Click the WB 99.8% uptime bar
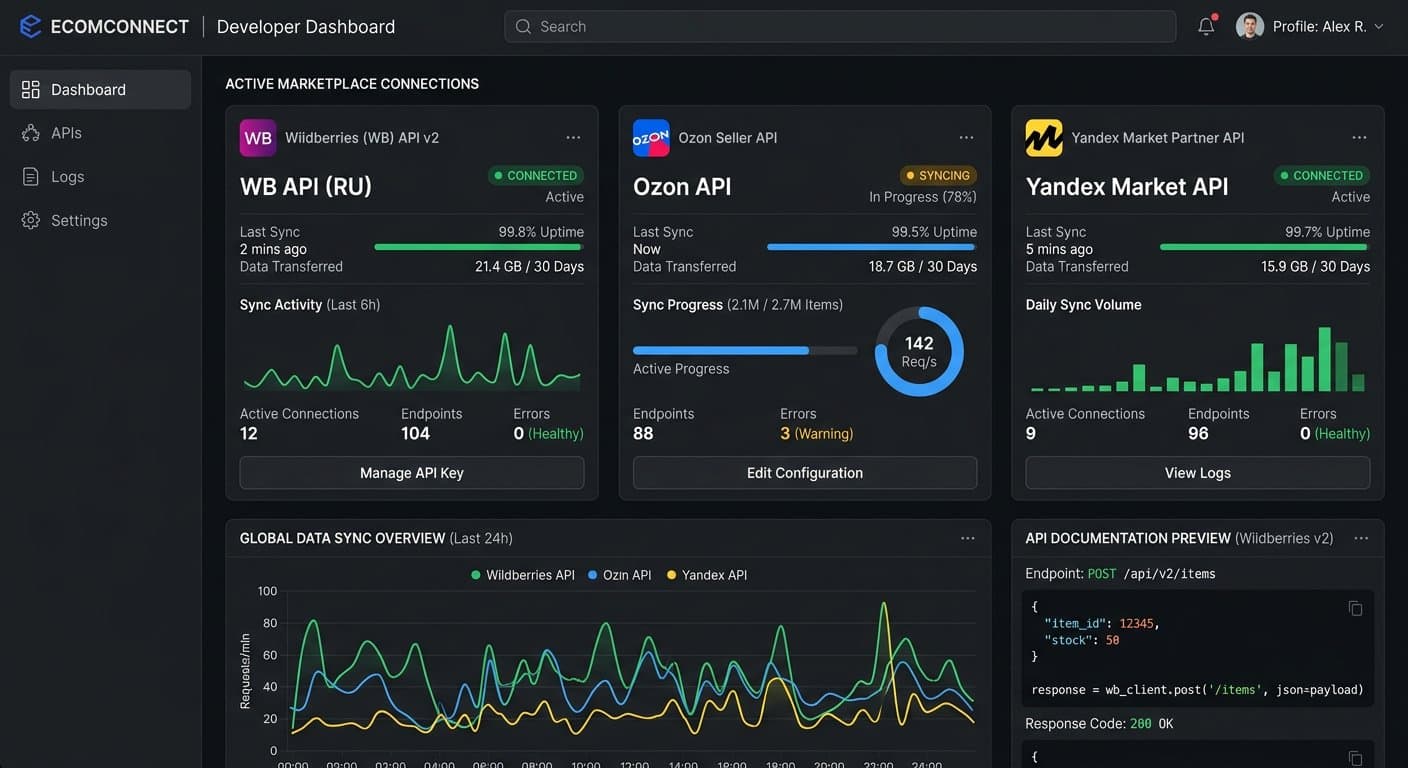 pos(478,247)
